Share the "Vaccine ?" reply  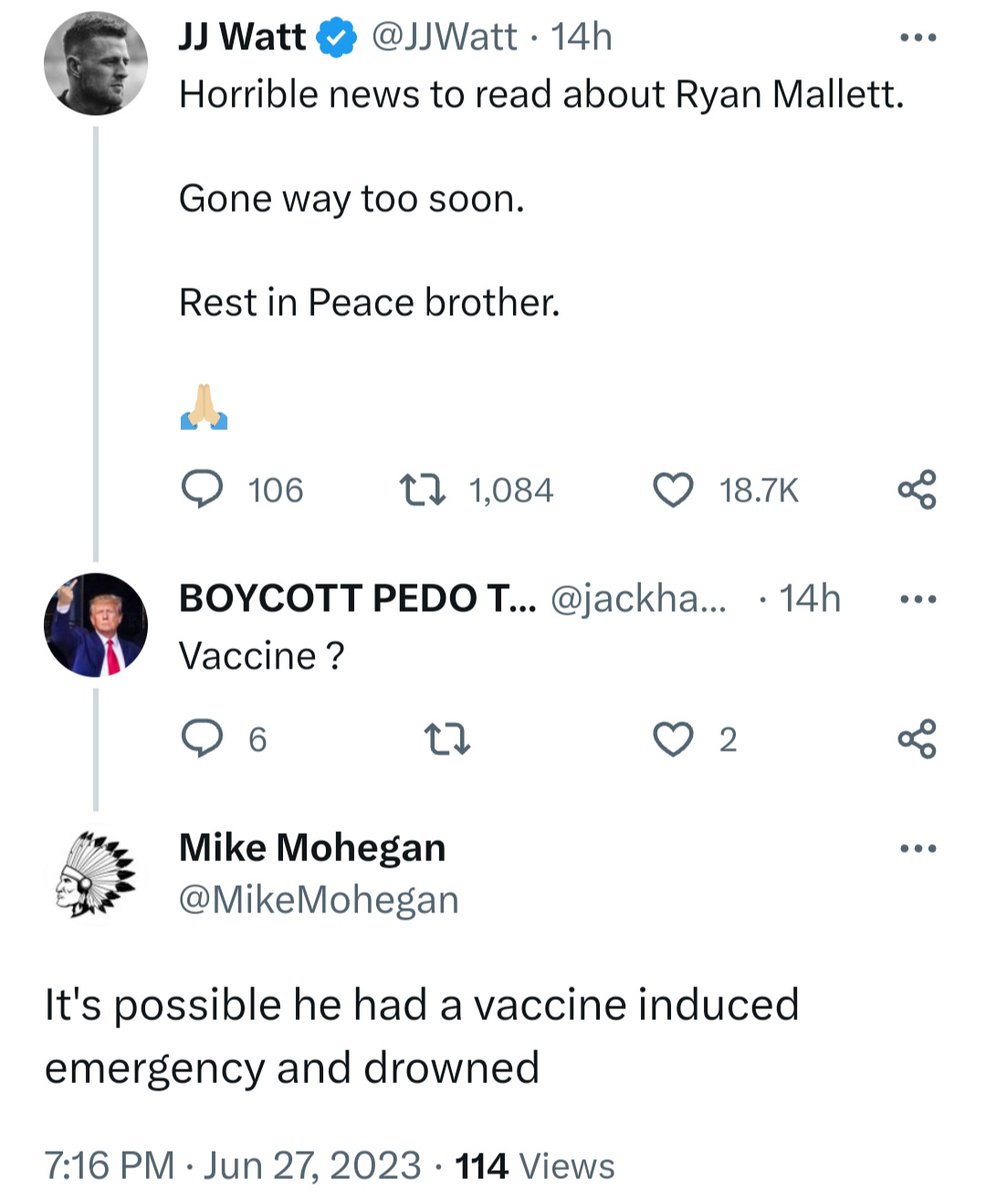pyautogui.click(x=917, y=739)
